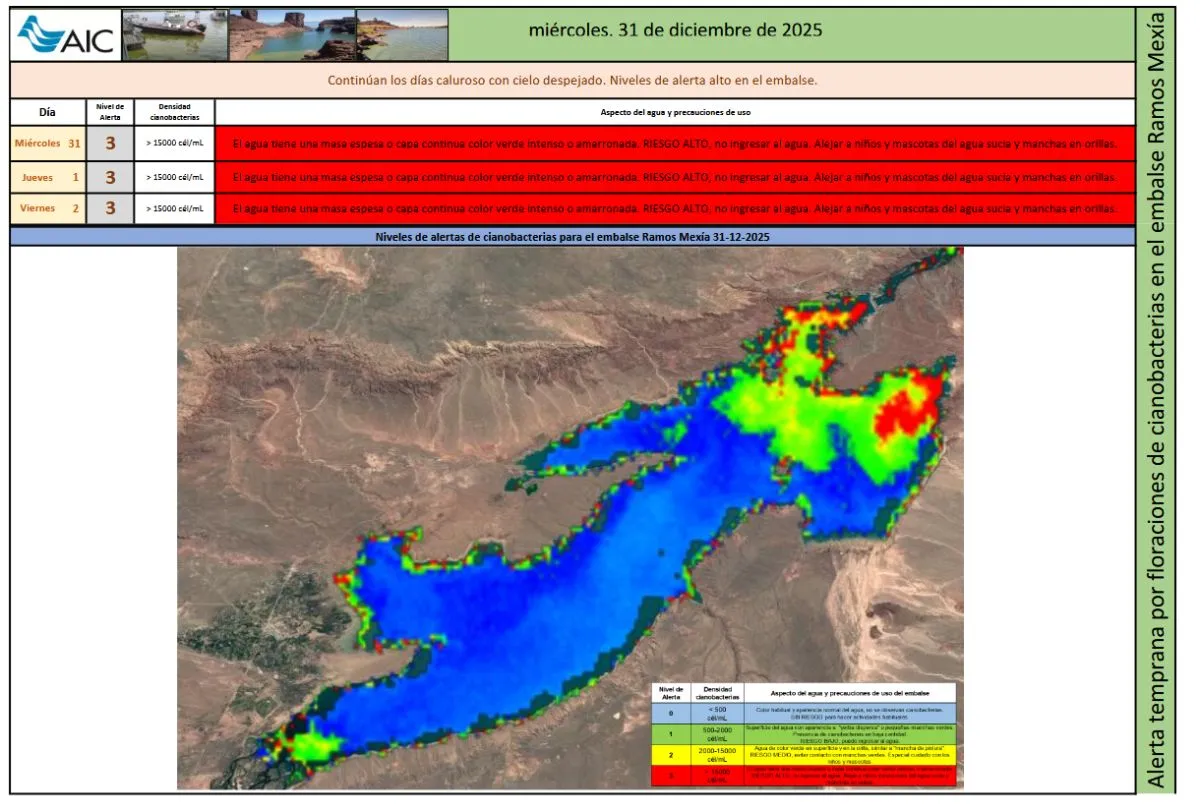Click the map title bar 'Niveles de alertas'
The width and height of the screenshot is (1200, 811).
(572, 237)
